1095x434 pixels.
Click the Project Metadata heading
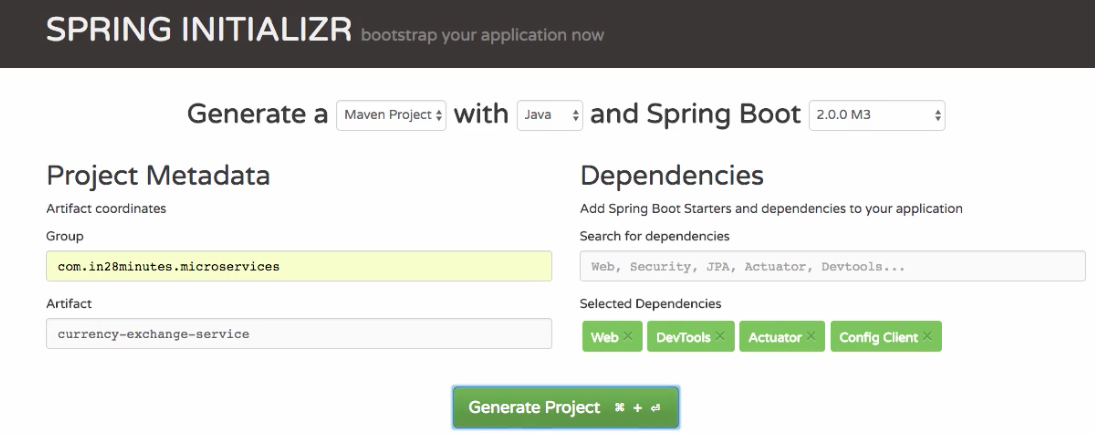[x=158, y=175]
